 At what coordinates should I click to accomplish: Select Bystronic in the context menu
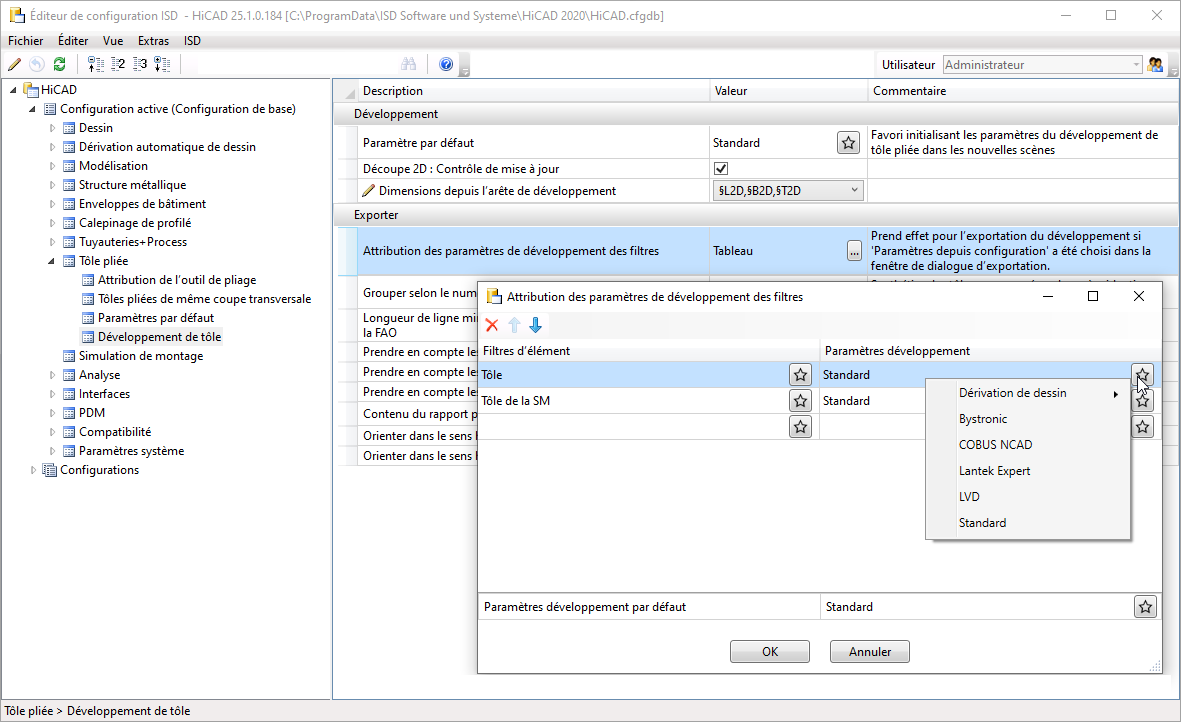click(982, 419)
